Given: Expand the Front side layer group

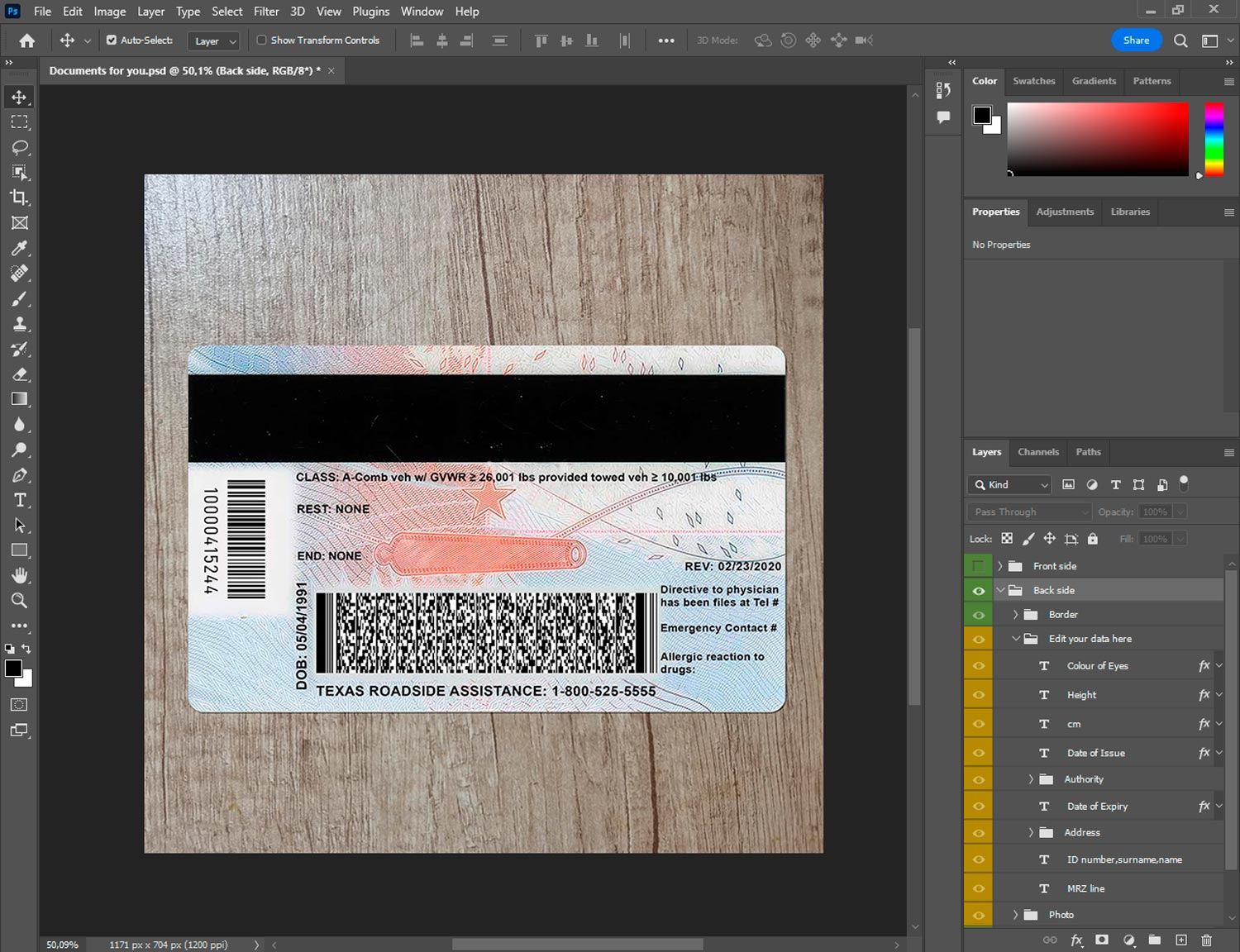Looking at the screenshot, I should click(x=999, y=566).
